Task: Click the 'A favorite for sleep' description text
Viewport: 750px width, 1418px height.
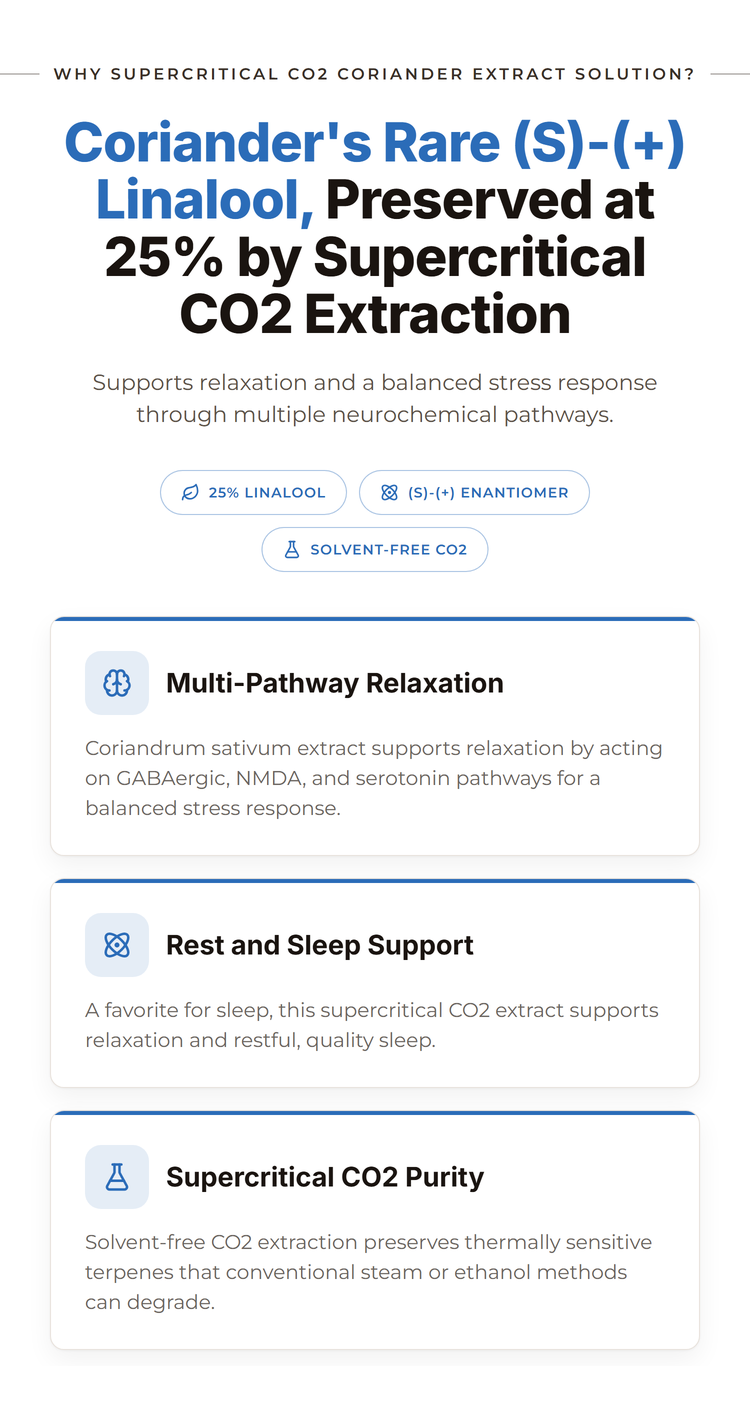Action: coord(372,1025)
